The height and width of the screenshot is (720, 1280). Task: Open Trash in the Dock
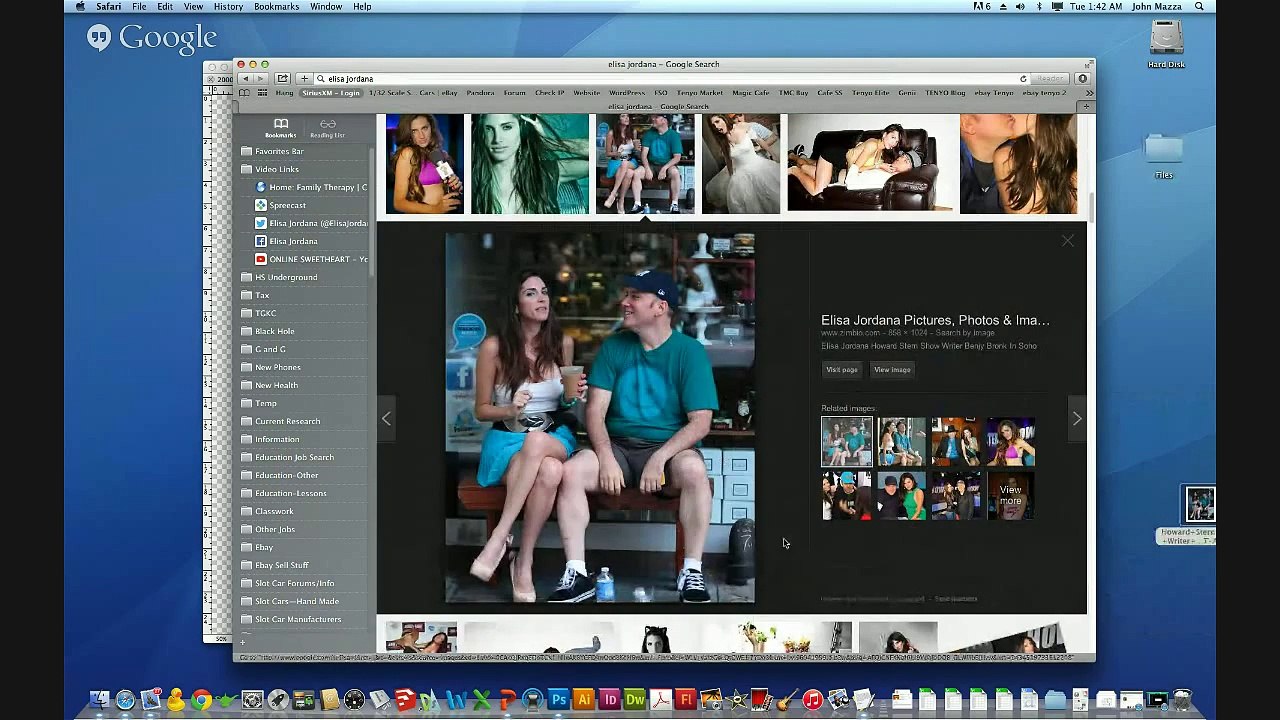point(1182,700)
